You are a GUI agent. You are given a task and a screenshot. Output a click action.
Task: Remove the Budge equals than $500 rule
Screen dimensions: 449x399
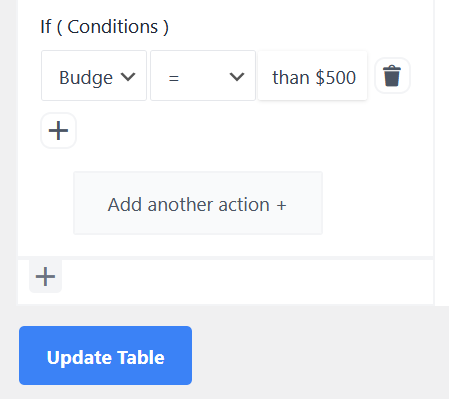392,76
